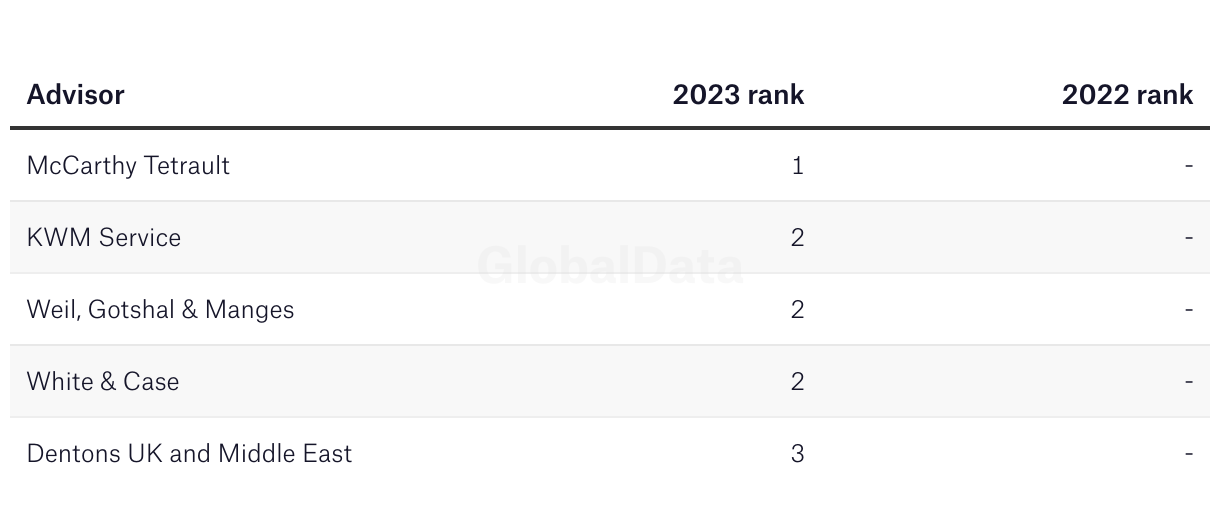Click Dentons 2023 rank value 3
This screenshot has width=1220, height=530.
pos(797,454)
